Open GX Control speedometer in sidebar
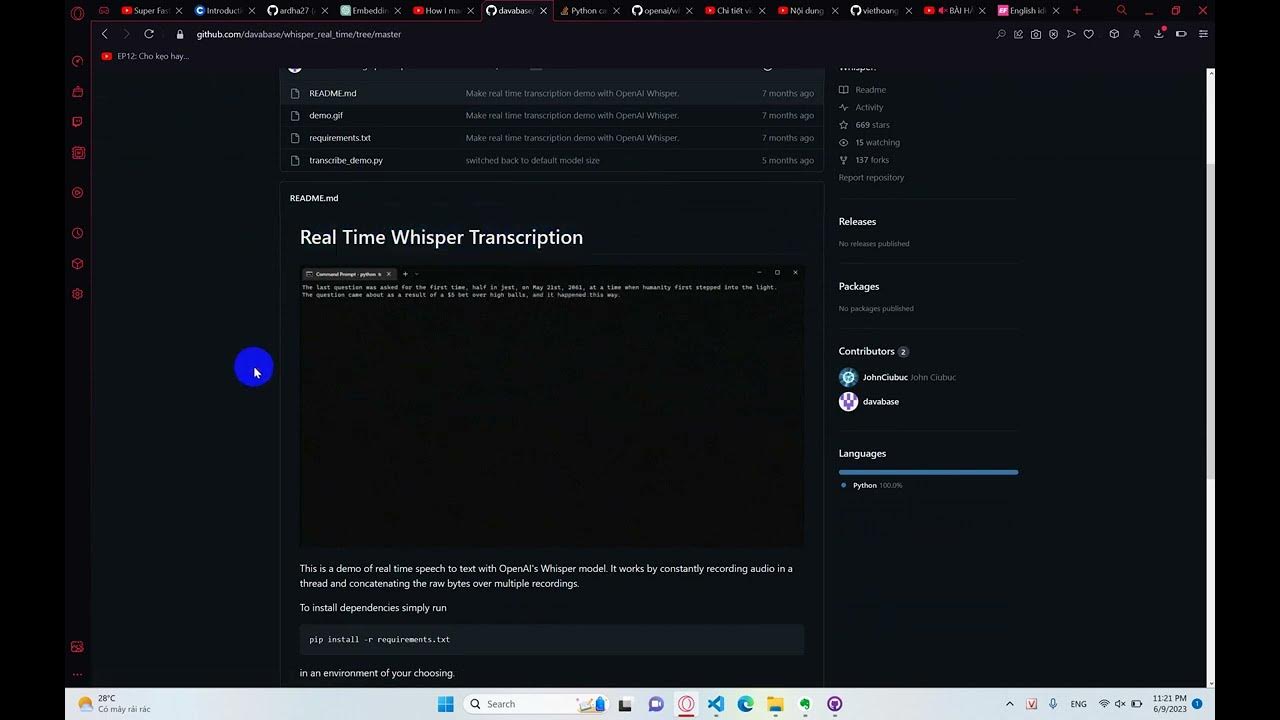This screenshot has height=720, width=1280. click(x=78, y=61)
